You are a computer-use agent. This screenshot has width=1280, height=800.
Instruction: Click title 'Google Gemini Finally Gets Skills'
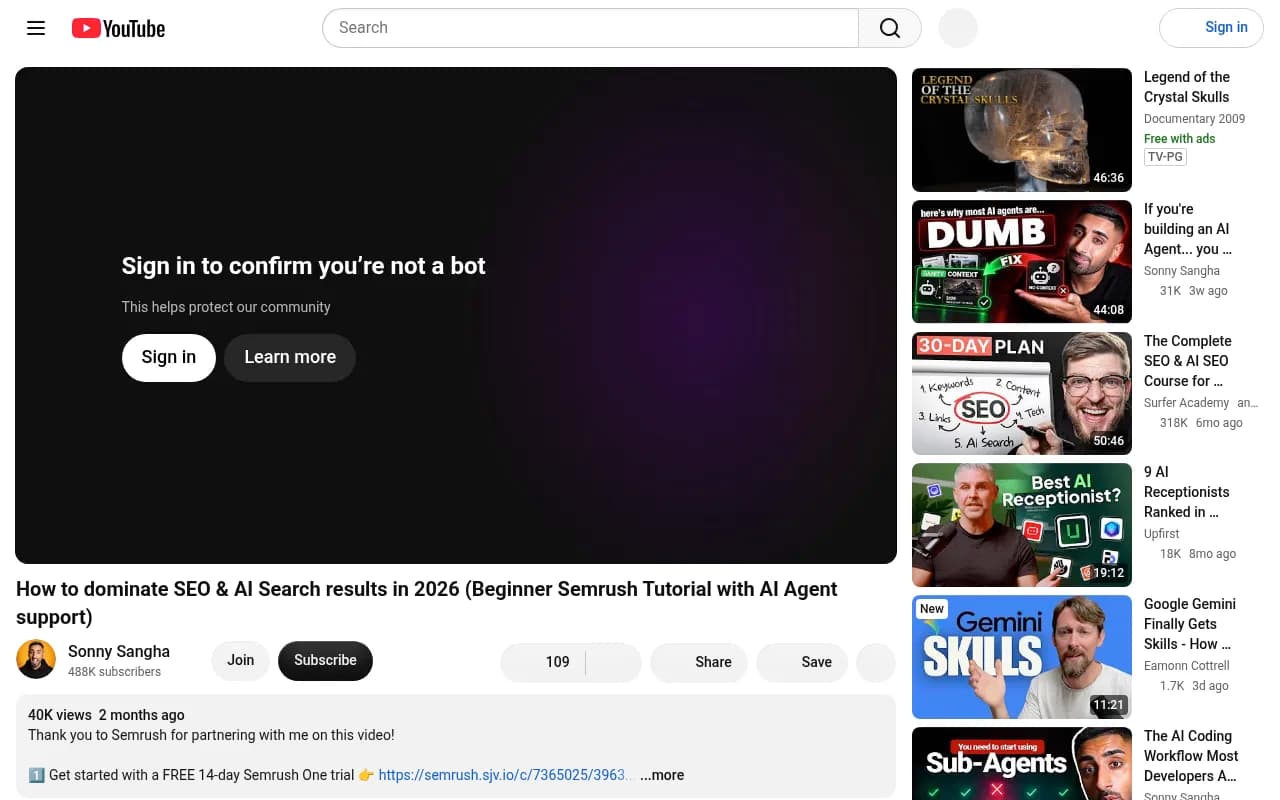(x=1190, y=624)
